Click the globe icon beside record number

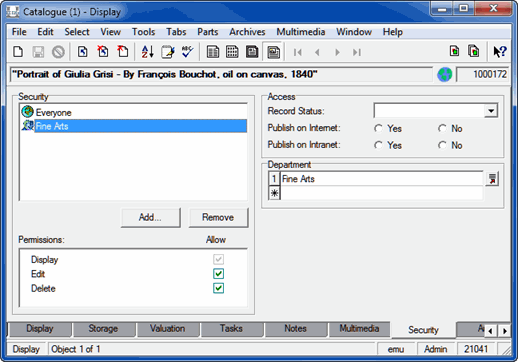coord(445,74)
